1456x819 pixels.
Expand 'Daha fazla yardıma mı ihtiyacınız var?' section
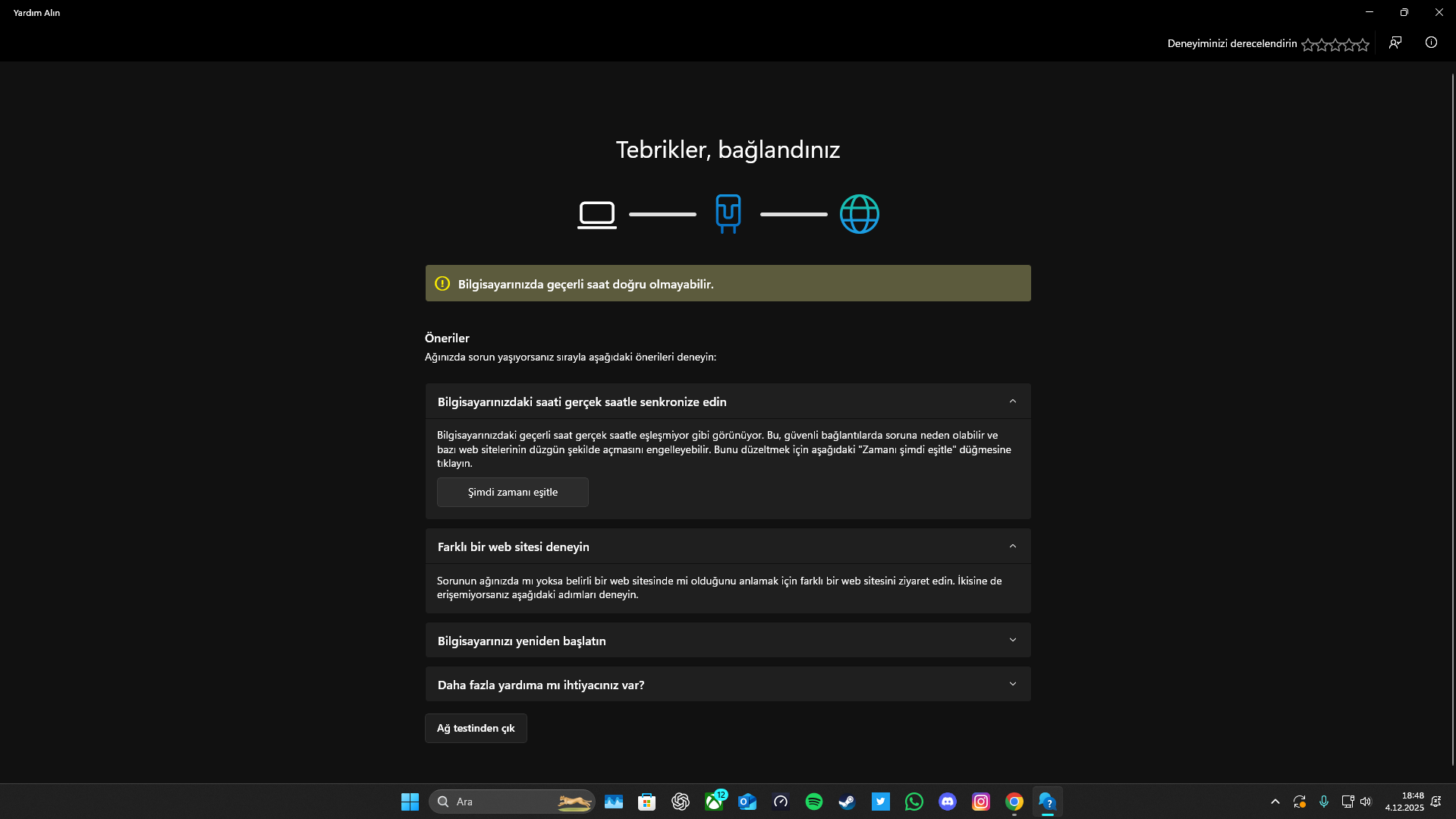coord(1013,683)
